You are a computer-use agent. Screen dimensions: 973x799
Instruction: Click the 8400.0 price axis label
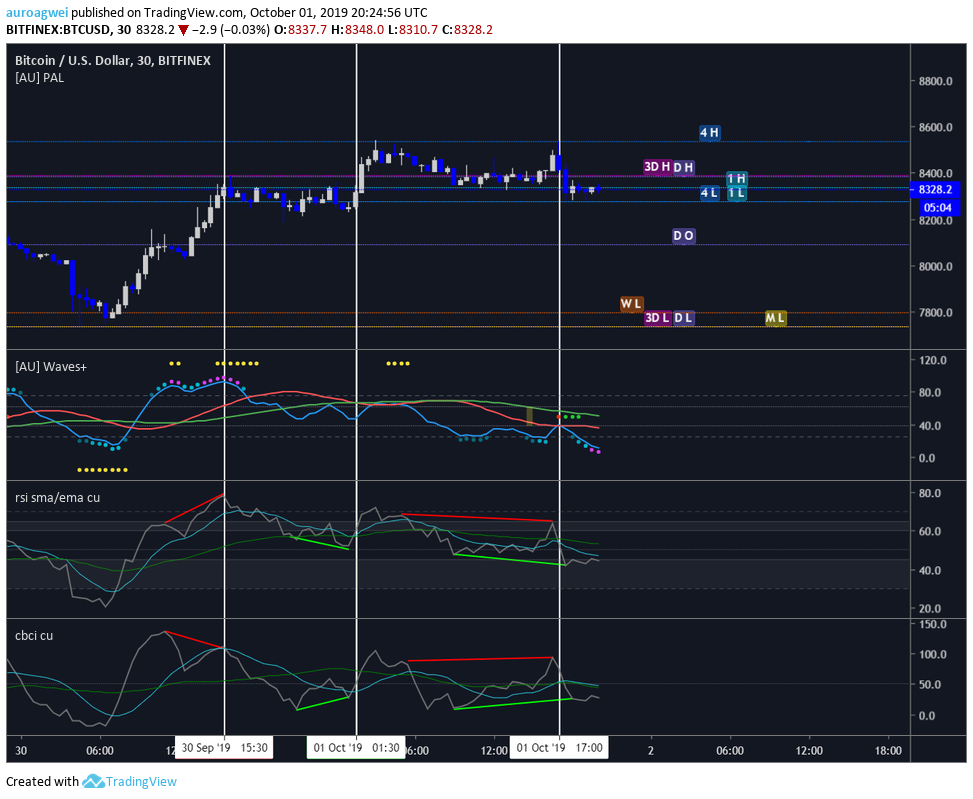click(936, 174)
